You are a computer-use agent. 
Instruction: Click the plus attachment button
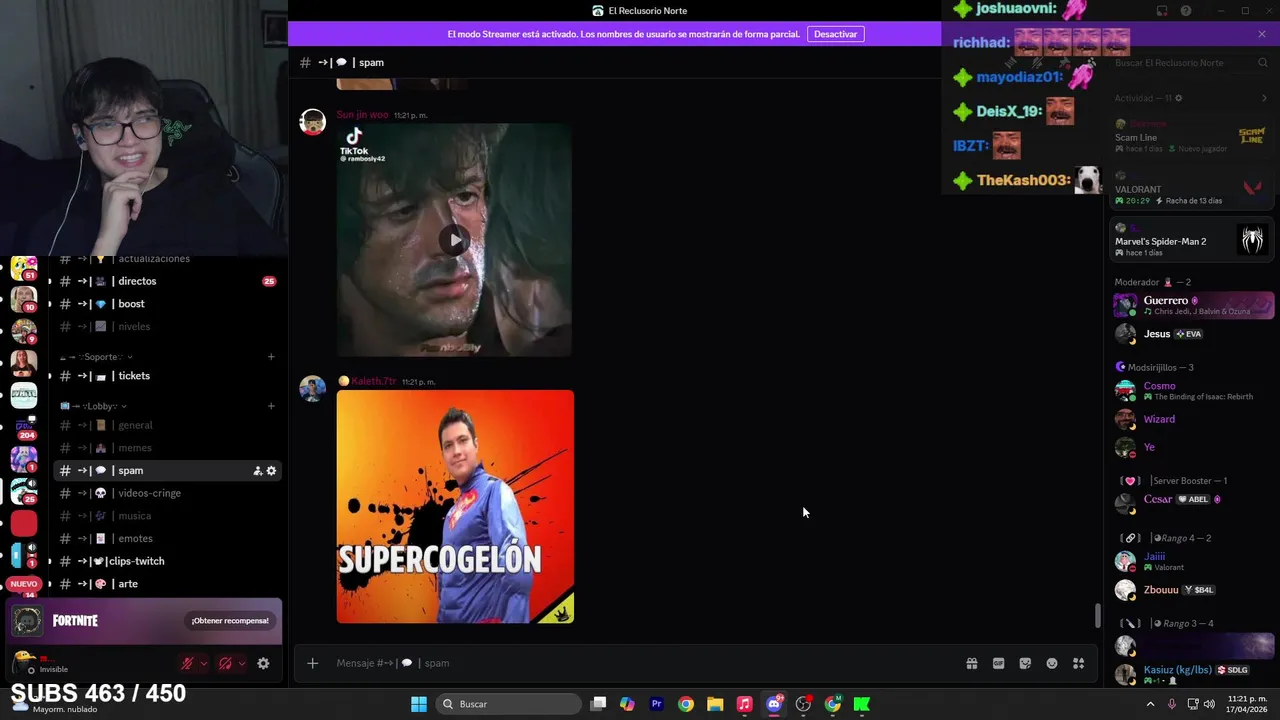pos(312,663)
